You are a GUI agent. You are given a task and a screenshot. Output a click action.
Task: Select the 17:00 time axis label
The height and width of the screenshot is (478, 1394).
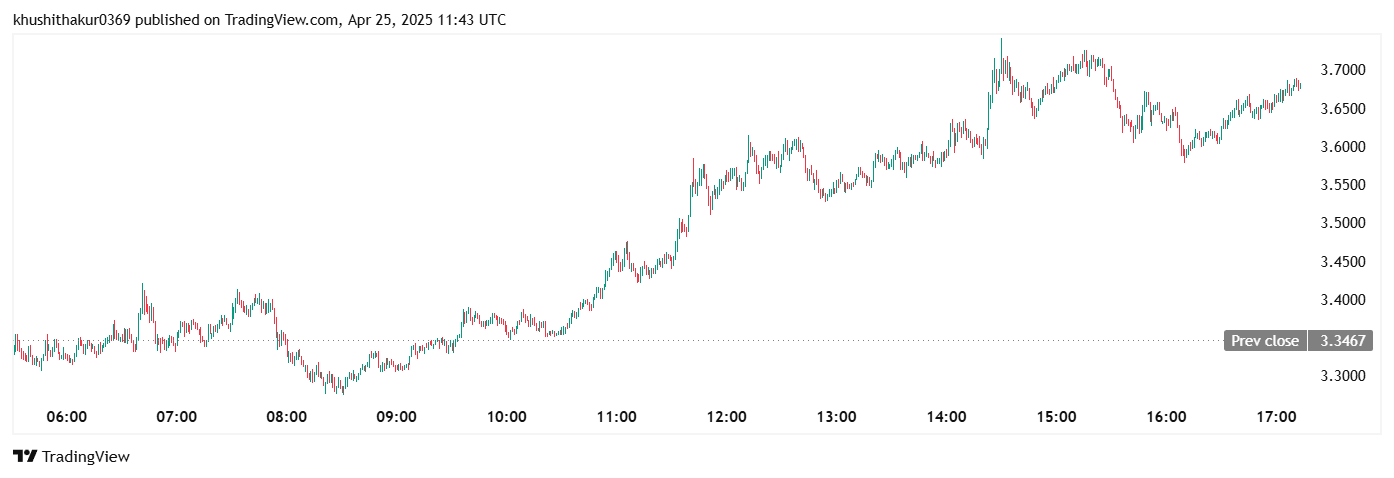coord(1277,417)
